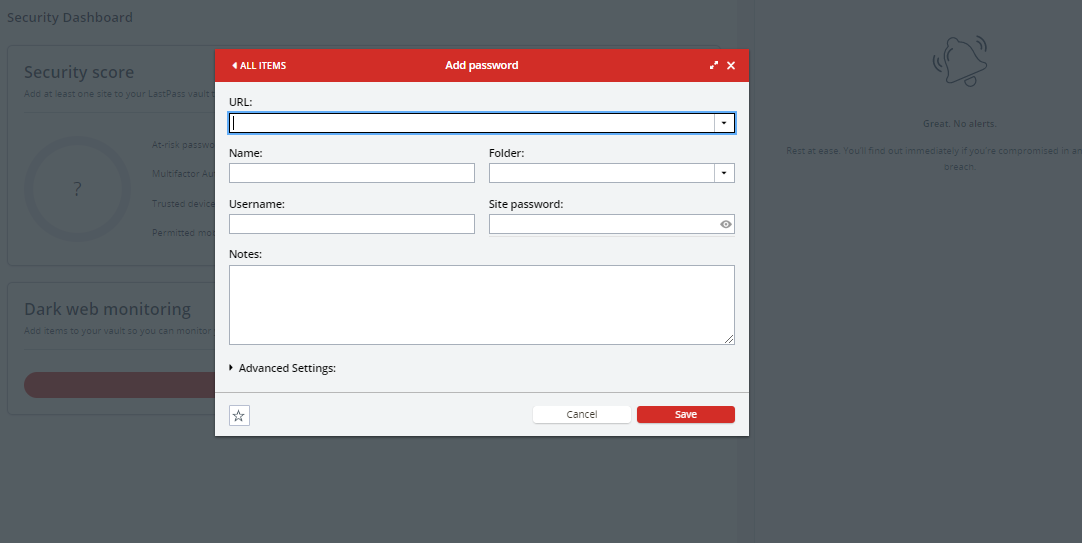Click the 'Great. No alerts.' text
This screenshot has width=1082, height=543.
tap(960, 124)
